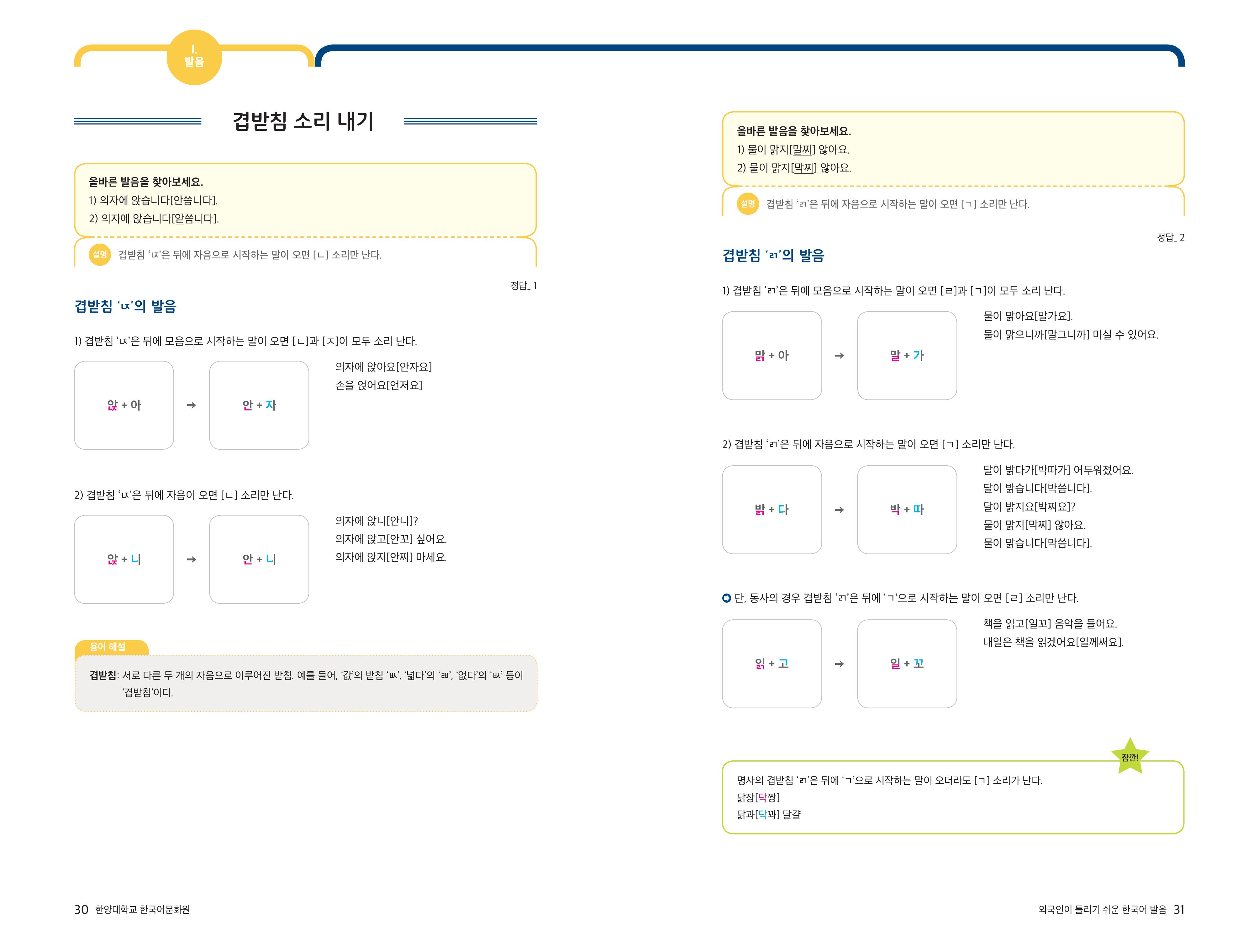Click the blue circle arrow bullet before 단, 동사의
The image size is (1259, 952).
(x=726, y=598)
